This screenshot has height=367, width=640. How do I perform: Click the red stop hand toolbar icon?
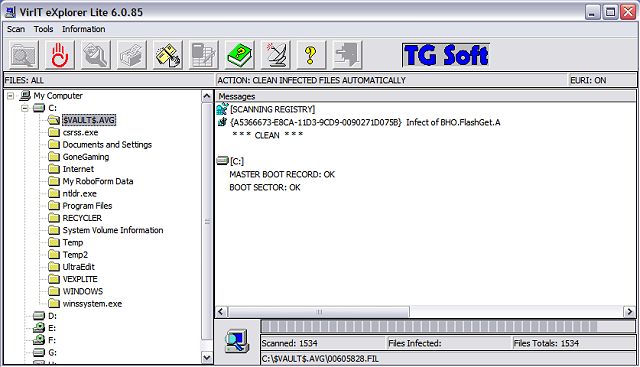point(60,55)
